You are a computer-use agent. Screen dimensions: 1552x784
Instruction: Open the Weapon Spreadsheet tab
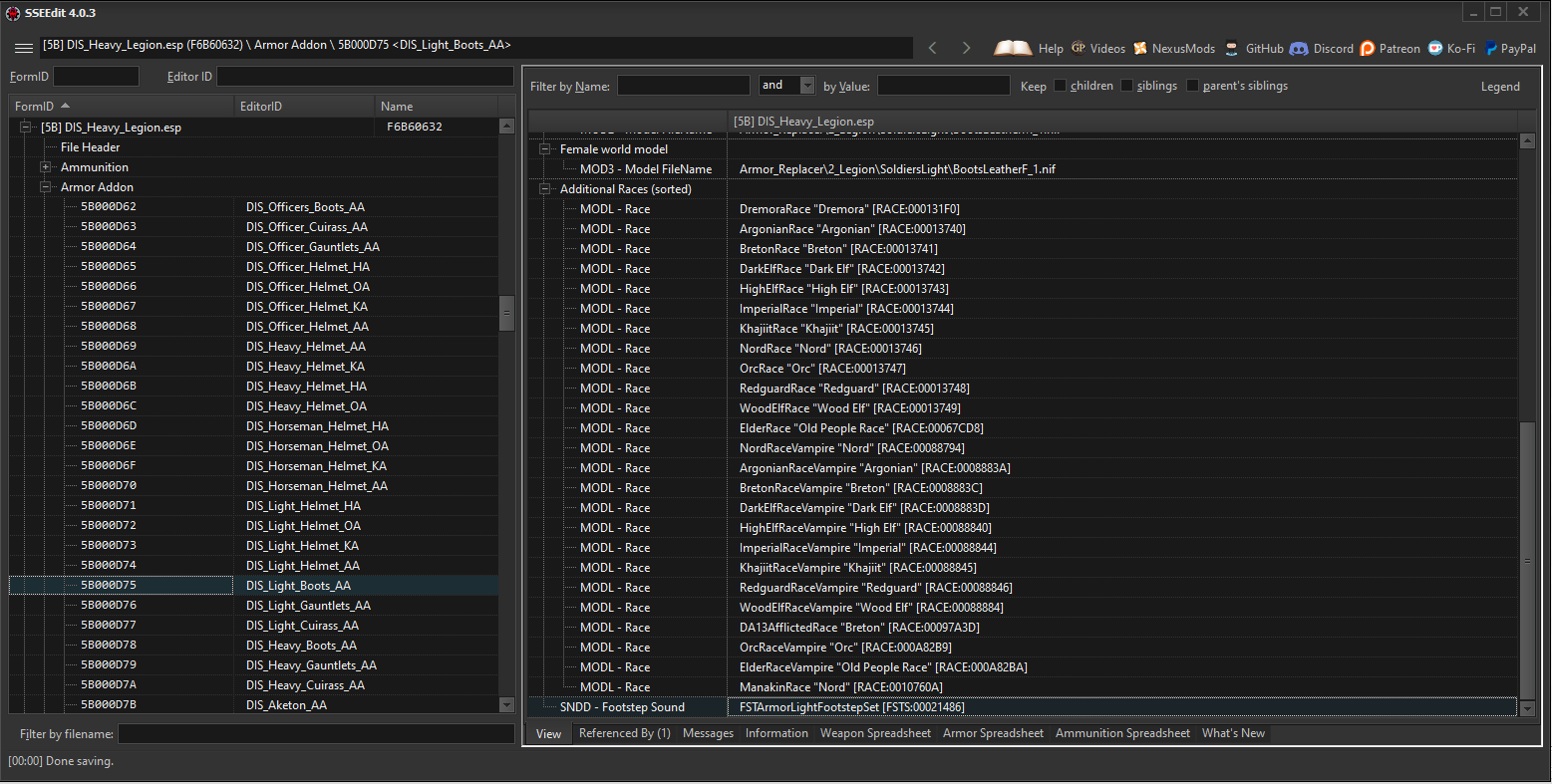pos(875,733)
